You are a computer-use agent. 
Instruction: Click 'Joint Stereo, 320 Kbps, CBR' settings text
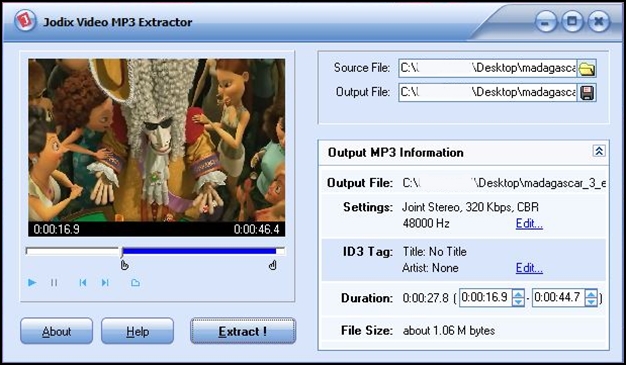click(470, 207)
